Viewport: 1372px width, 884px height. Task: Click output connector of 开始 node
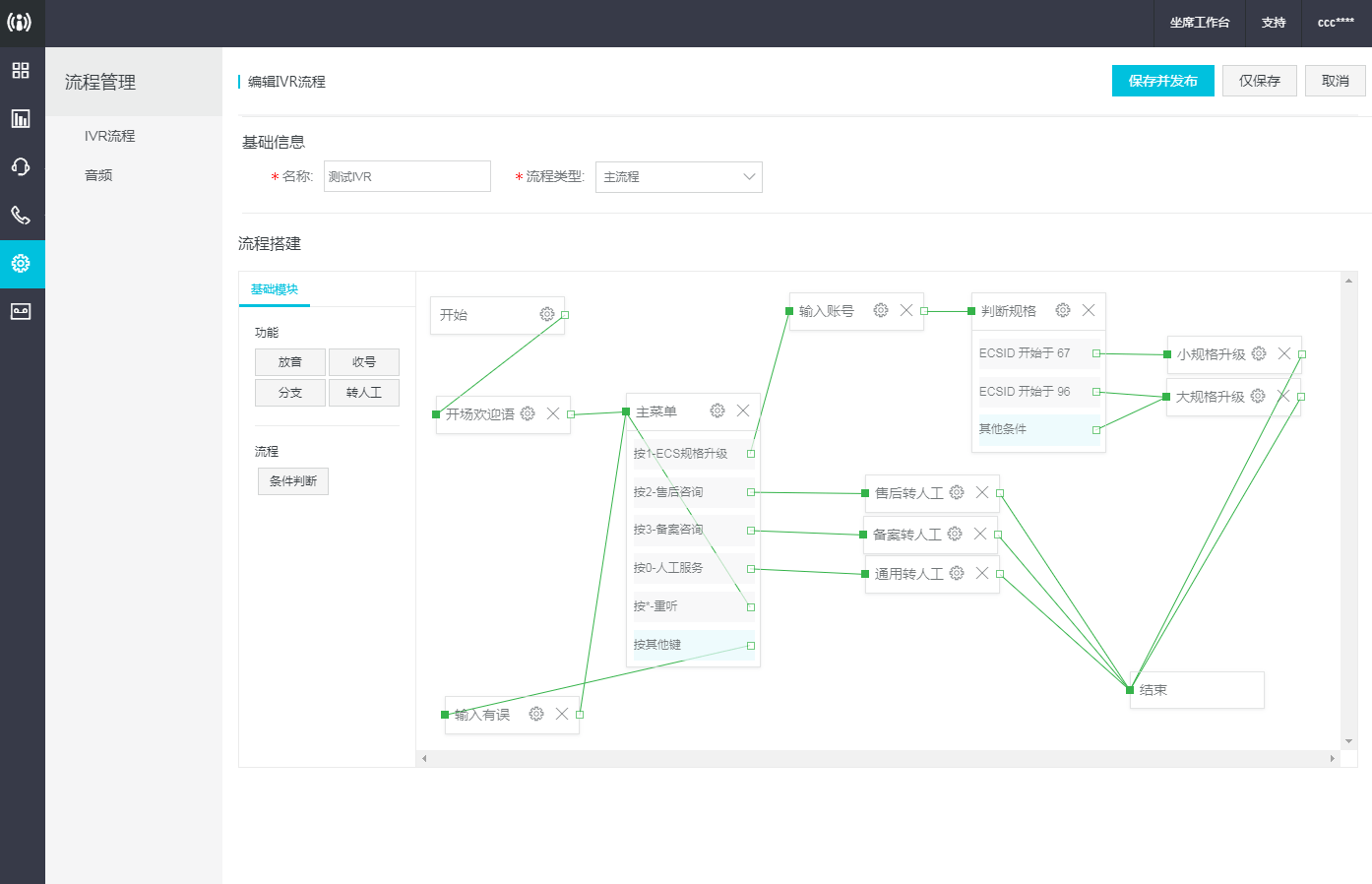565,315
